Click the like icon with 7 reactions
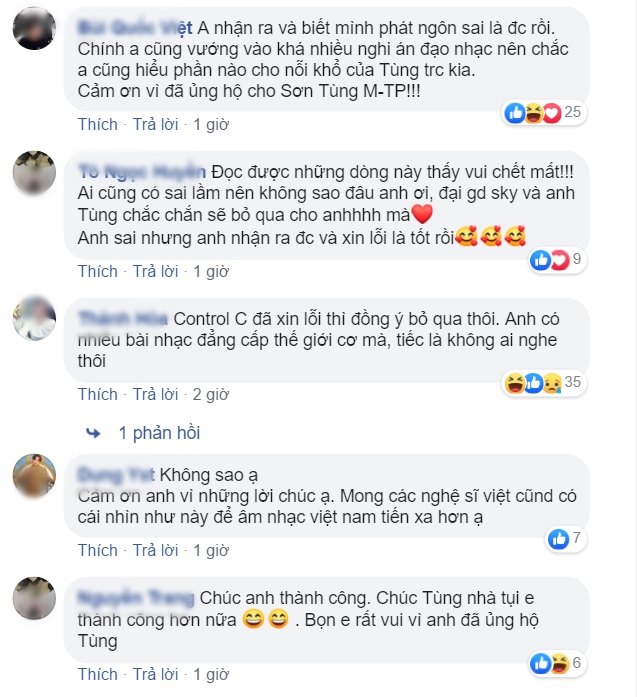This screenshot has height=697, width=637. pyautogui.click(x=559, y=539)
